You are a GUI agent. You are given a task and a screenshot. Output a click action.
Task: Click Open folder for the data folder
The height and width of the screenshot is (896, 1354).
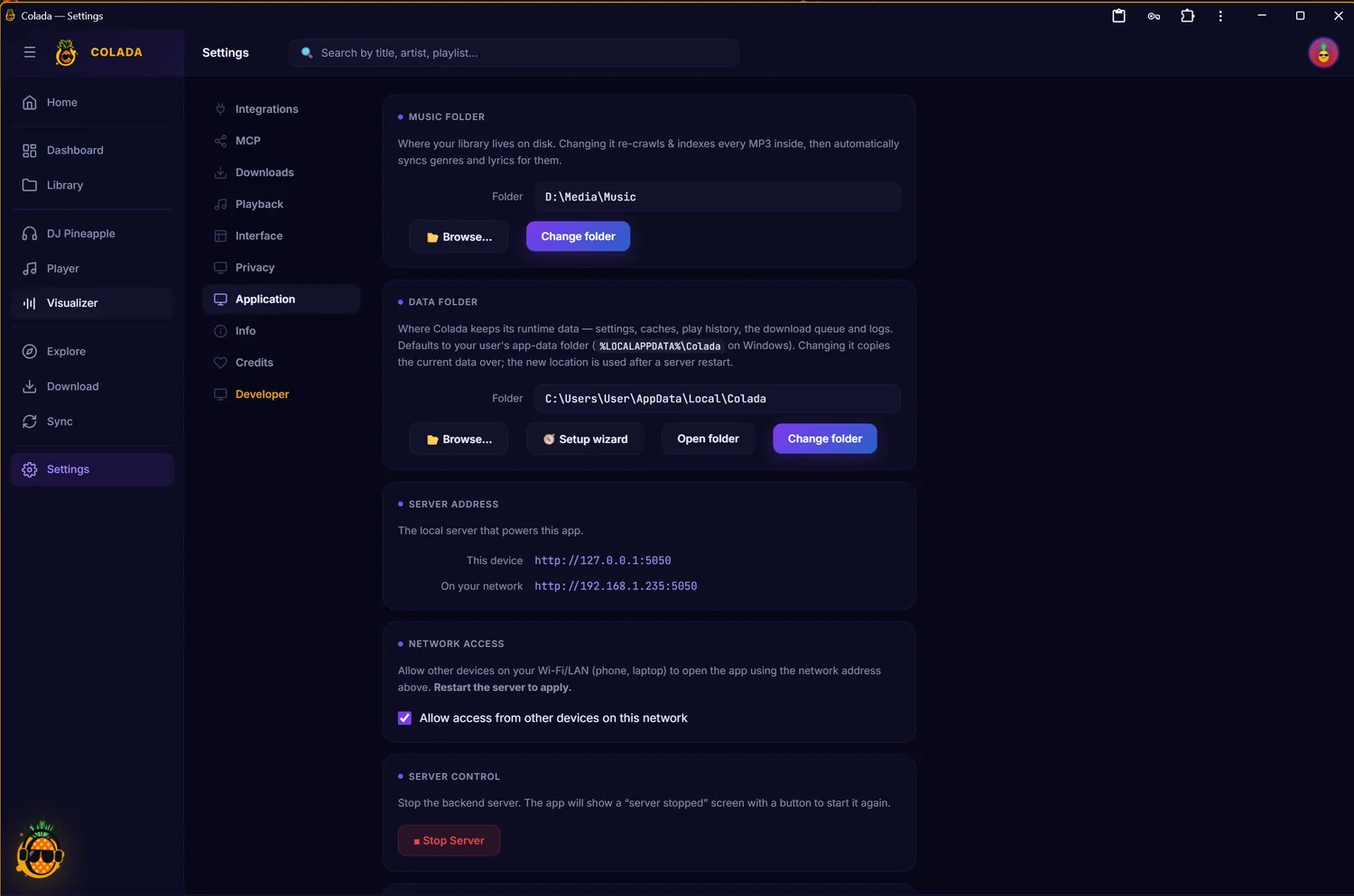click(x=708, y=439)
